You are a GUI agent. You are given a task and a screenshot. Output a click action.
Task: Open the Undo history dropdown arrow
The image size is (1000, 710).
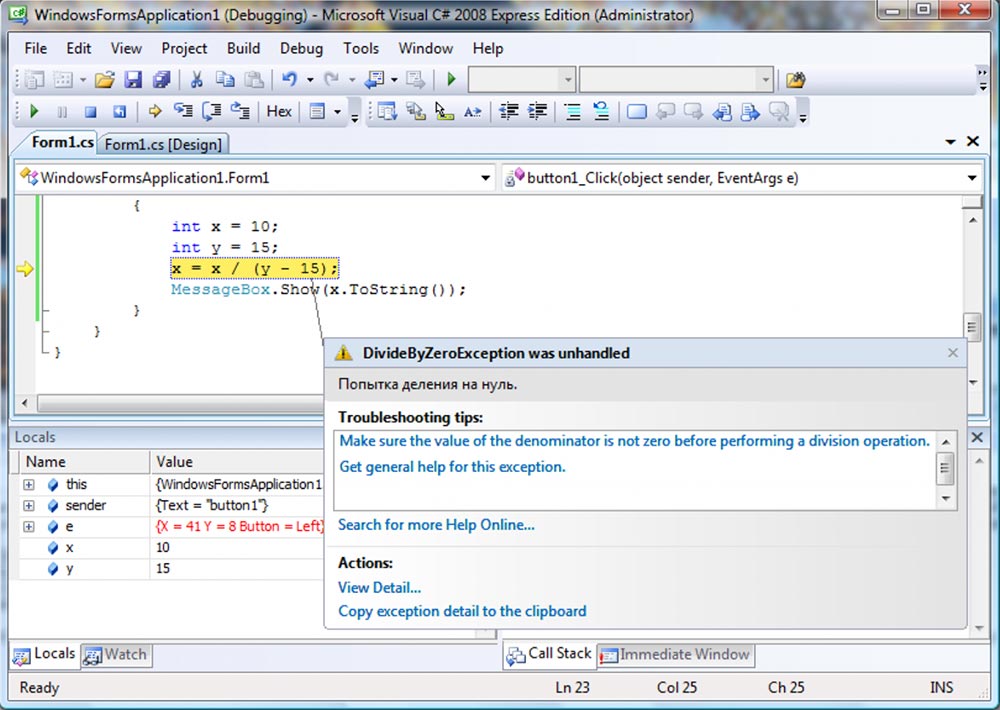point(310,80)
